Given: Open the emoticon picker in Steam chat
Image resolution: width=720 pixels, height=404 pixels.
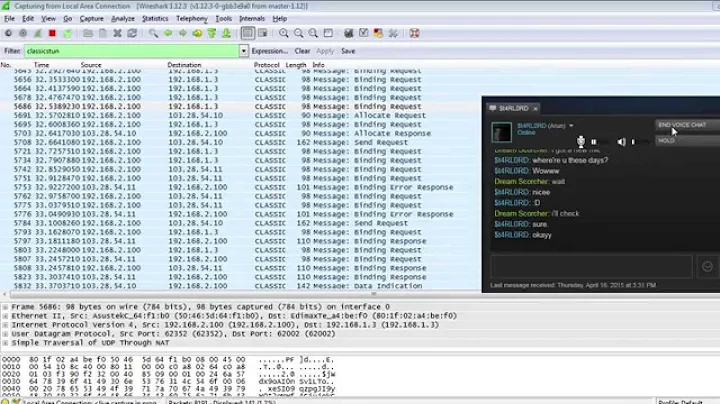Looking at the screenshot, I should [707, 266].
